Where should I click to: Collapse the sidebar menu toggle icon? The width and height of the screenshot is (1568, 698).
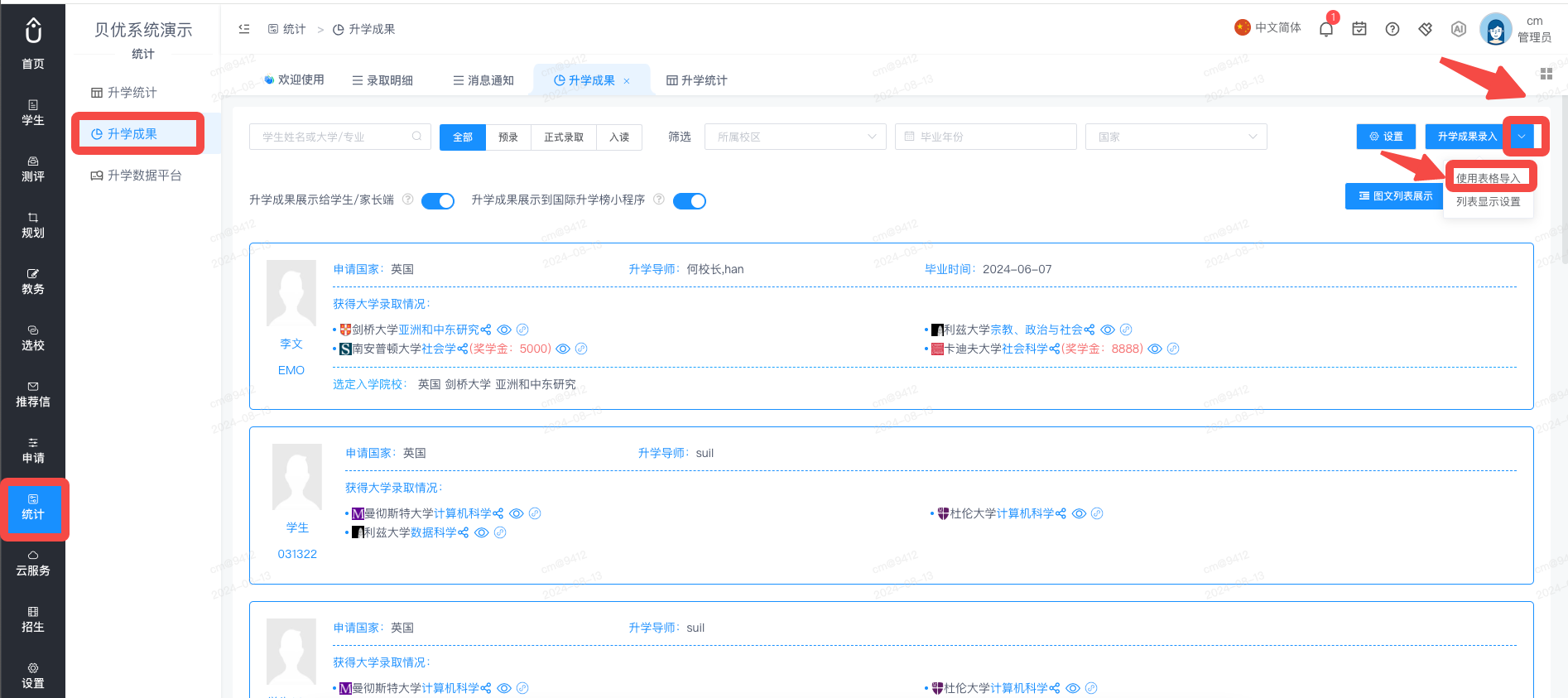tap(244, 29)
